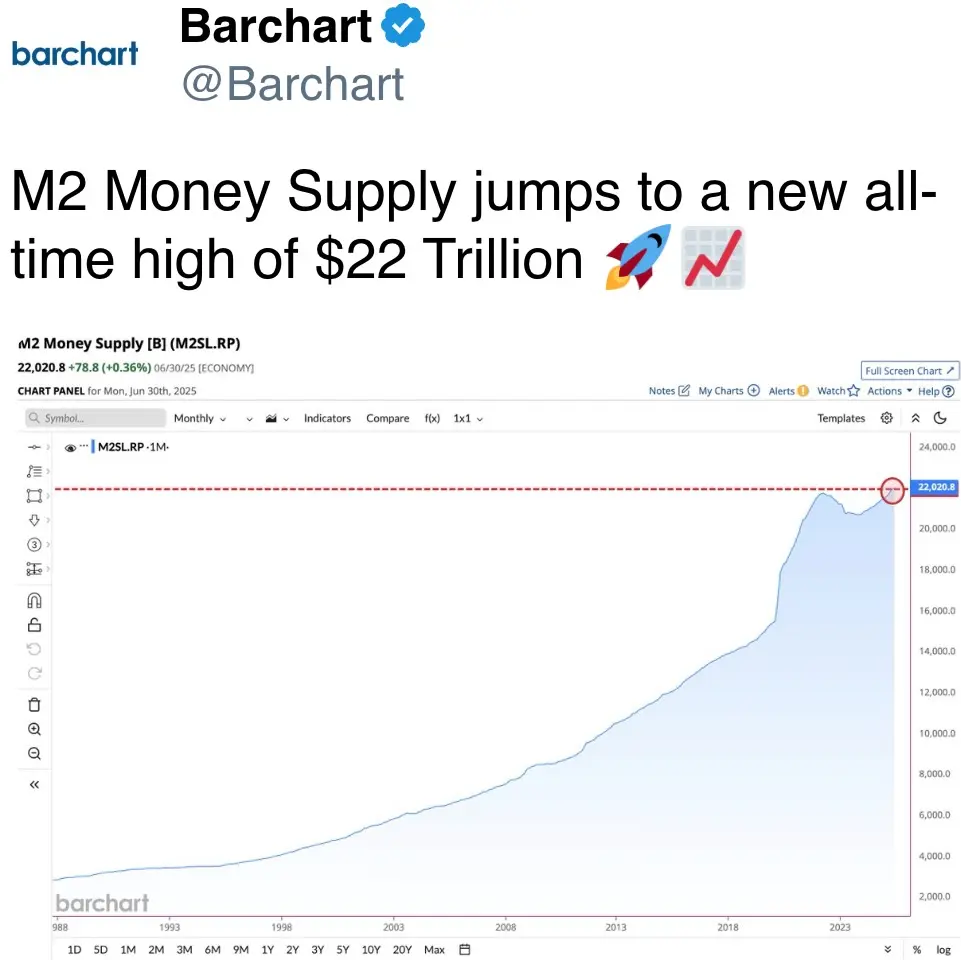The image size is (961, 960).
Task: Toggle dark mode with the moon icon
Action: (x=940, y=418)
